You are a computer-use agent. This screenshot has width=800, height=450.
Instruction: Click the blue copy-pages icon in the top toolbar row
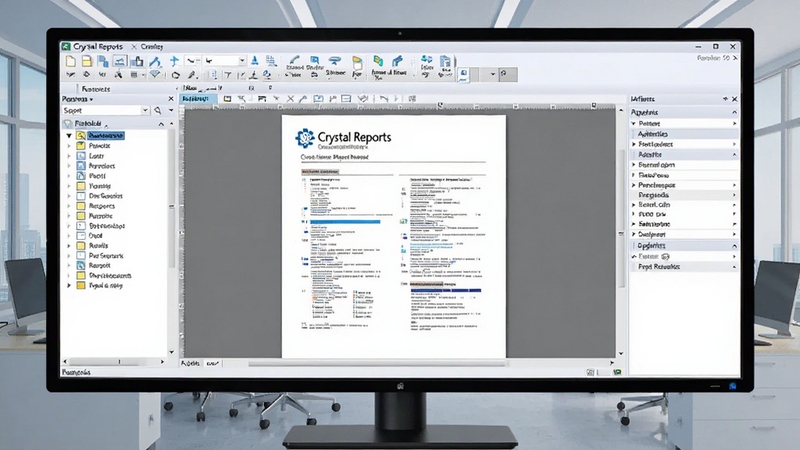103,61
